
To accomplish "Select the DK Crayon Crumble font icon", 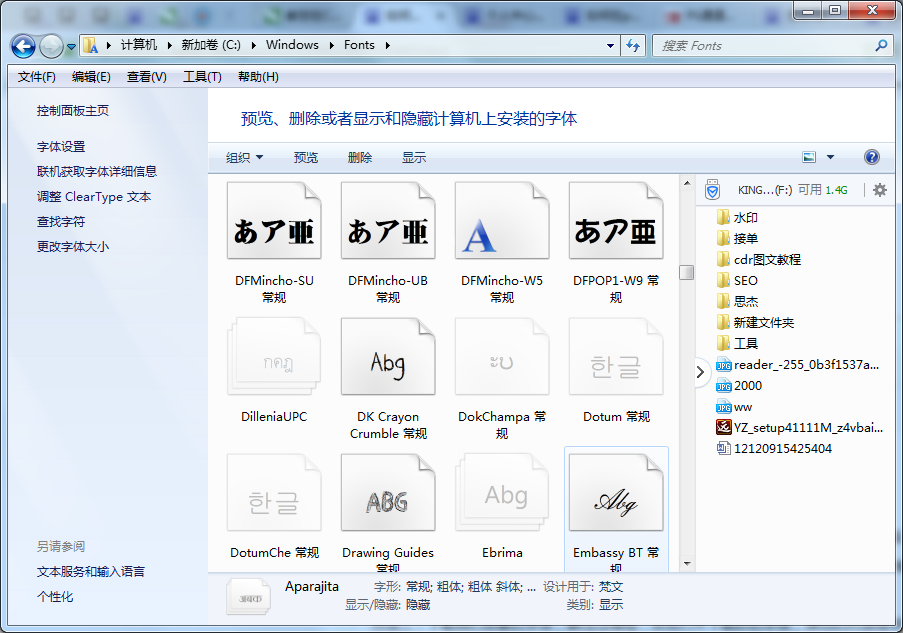I will pos(388,357).
